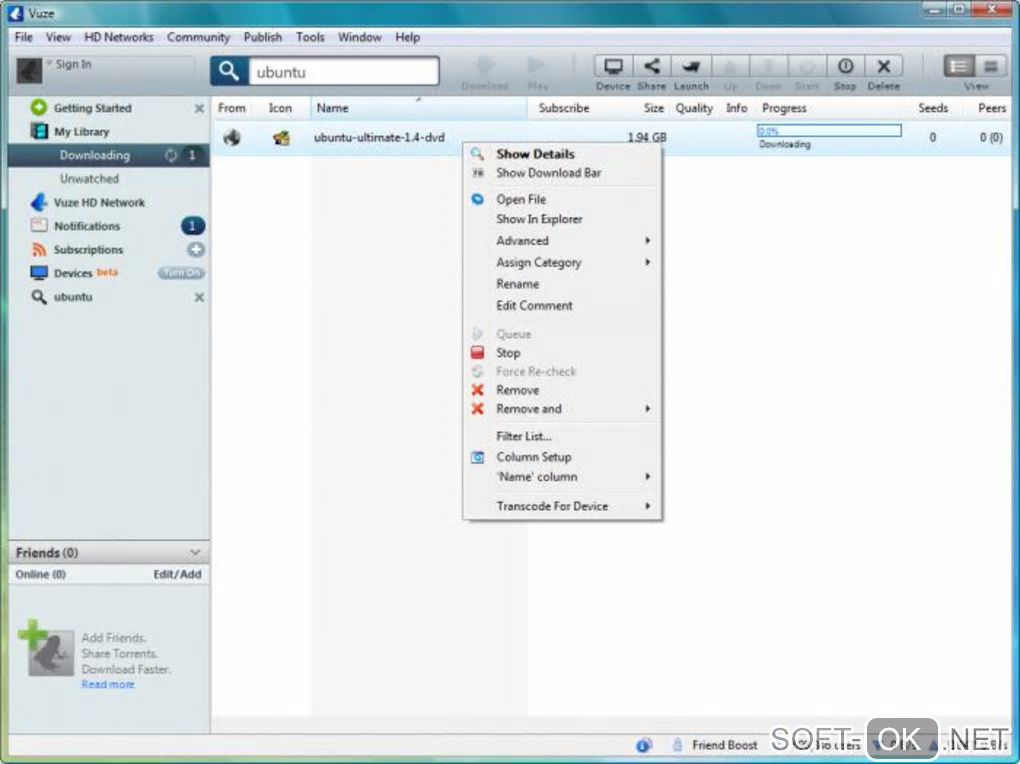Select Open File from context menu

click(x=563, y=200)
